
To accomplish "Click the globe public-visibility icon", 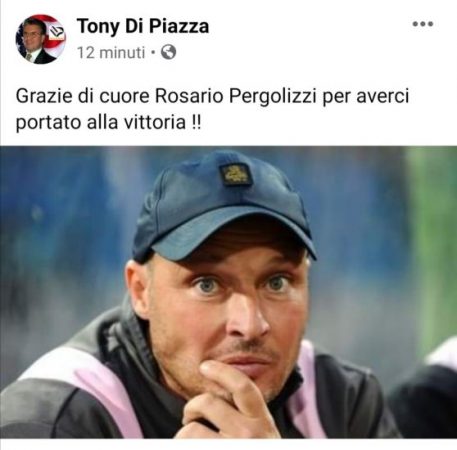I will (x=168, y=52).
